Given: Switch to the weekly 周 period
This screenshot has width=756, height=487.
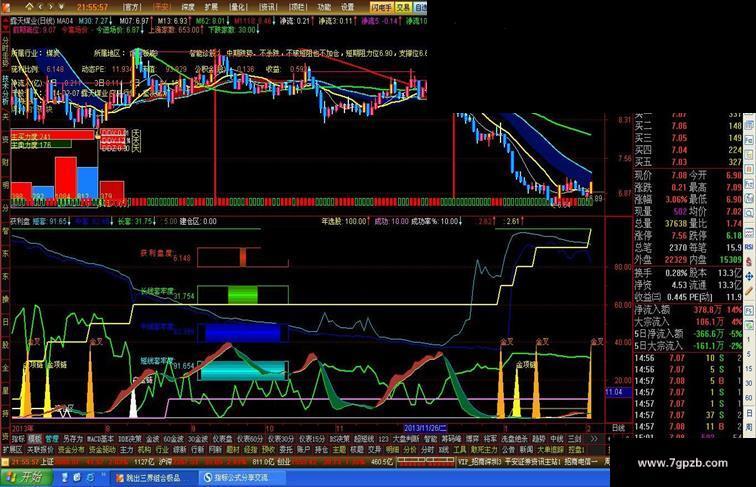Looking at the screenshot, I should (x=749, y=427).
